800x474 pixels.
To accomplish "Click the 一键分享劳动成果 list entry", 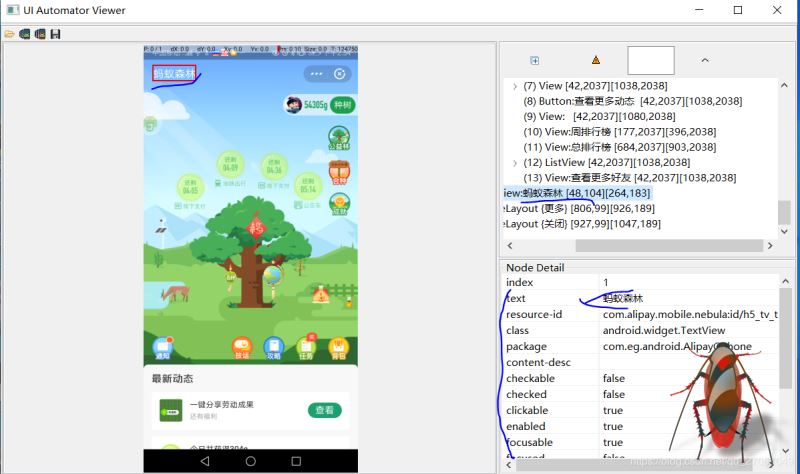I will click(250, 411).
